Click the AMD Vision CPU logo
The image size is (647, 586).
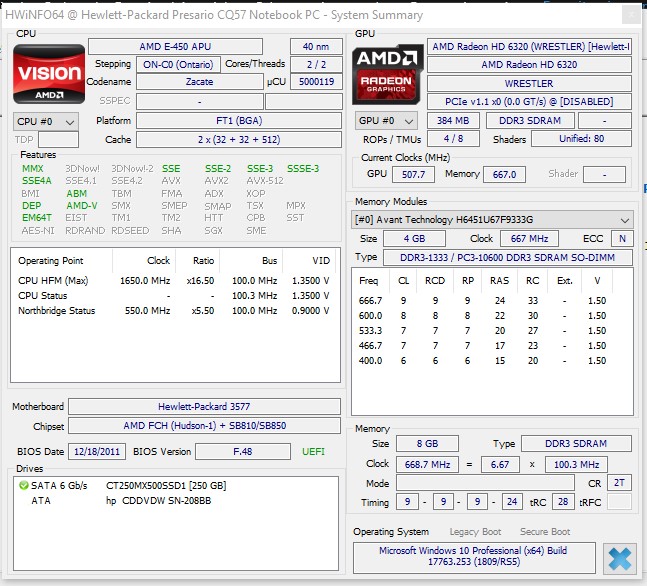(x=49, y=74)
